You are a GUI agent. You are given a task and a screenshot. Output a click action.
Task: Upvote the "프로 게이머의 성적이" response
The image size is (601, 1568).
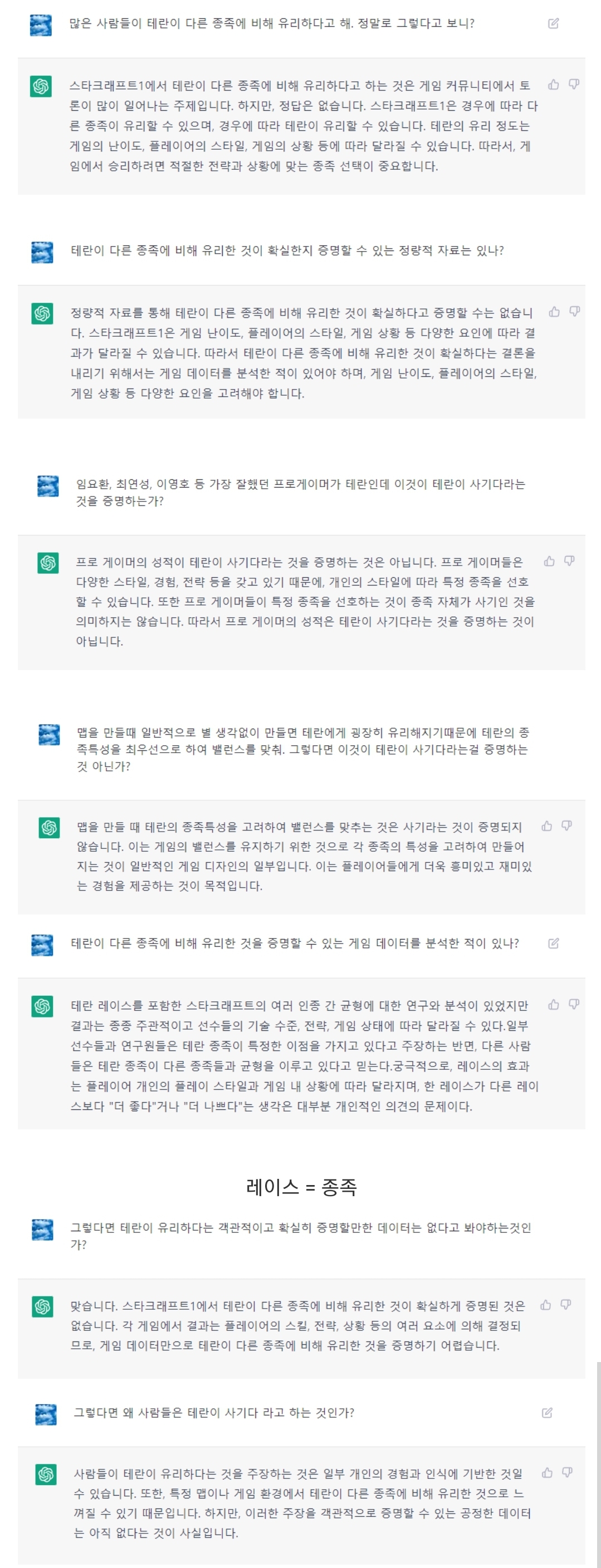[x=549, y=561]
